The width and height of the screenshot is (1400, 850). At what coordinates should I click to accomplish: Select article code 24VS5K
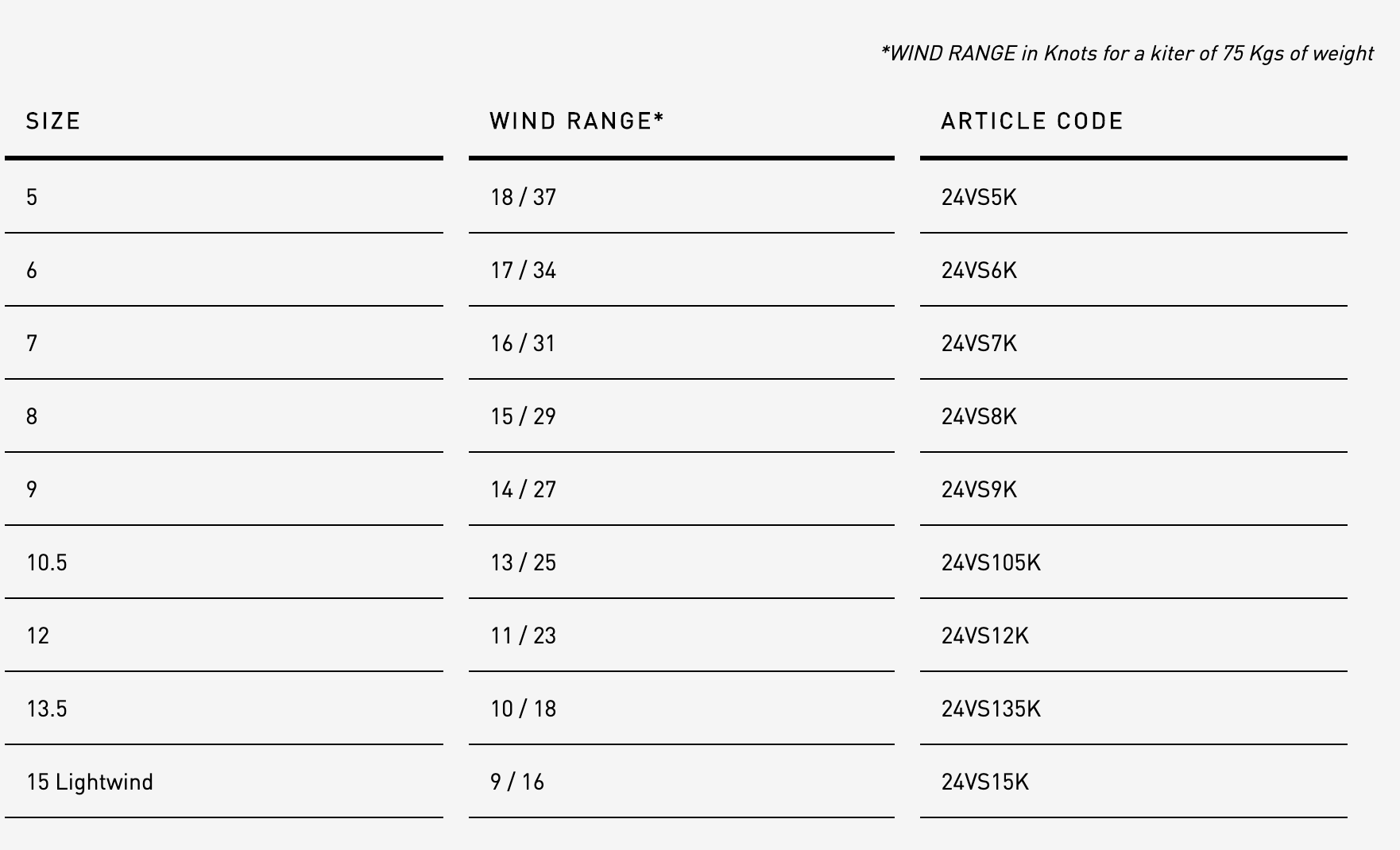pos(979,197)
